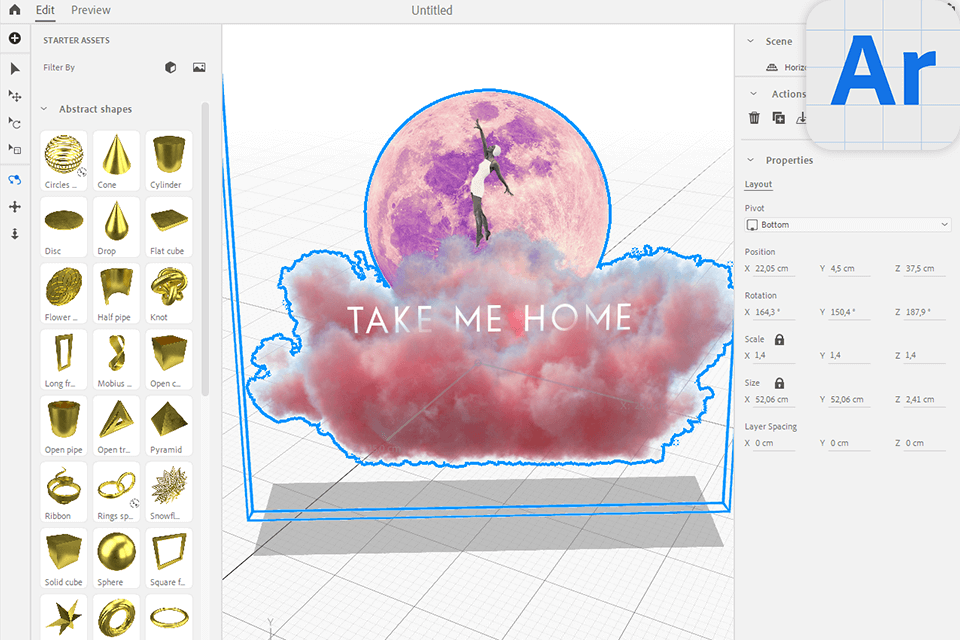Click the Rotation Y field 150,4°
The image size is (960, 640).
click(x=849, y=312)
